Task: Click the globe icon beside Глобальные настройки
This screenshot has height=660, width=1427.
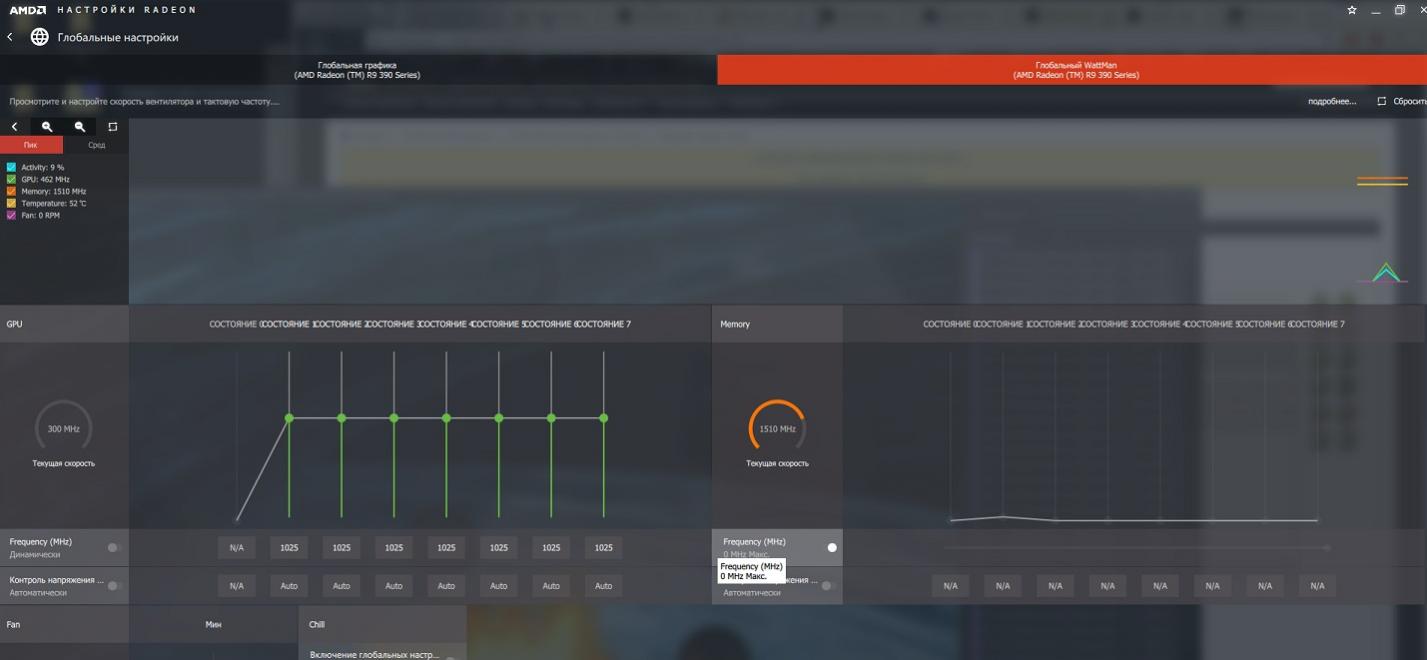Action: pos(39,37)
